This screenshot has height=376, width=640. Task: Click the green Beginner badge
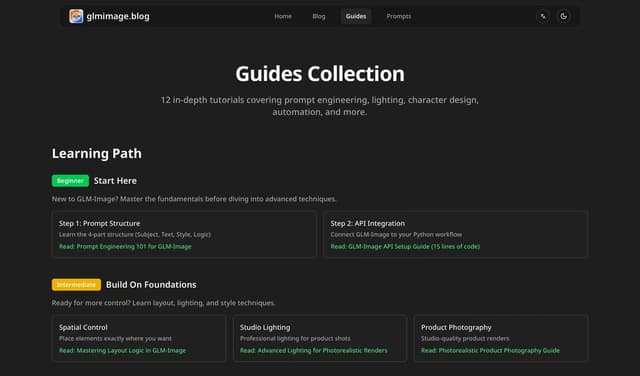coord(70,181)
